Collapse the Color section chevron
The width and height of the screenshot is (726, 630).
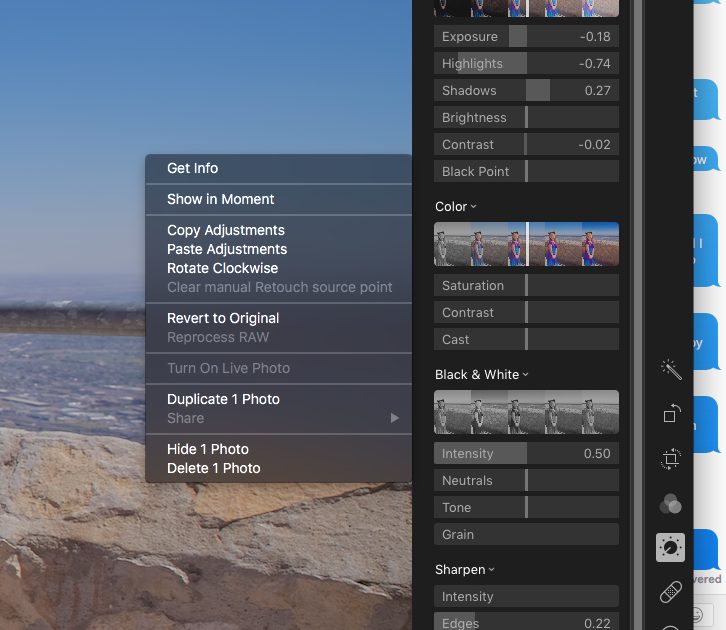coord(473,206)
